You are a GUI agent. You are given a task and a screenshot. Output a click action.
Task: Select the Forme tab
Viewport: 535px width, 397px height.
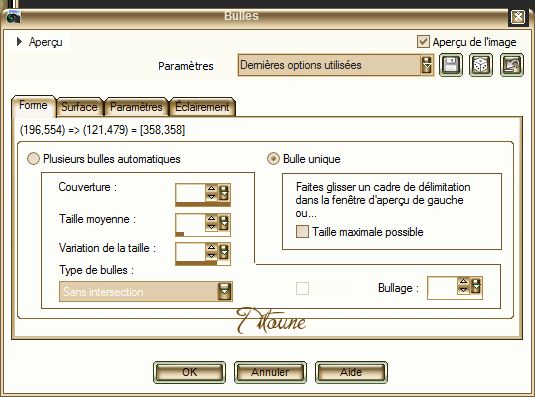coord(33,105)
